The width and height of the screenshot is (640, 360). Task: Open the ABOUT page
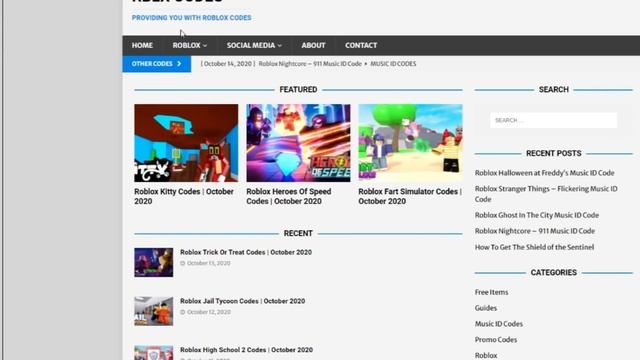(313, 45)
